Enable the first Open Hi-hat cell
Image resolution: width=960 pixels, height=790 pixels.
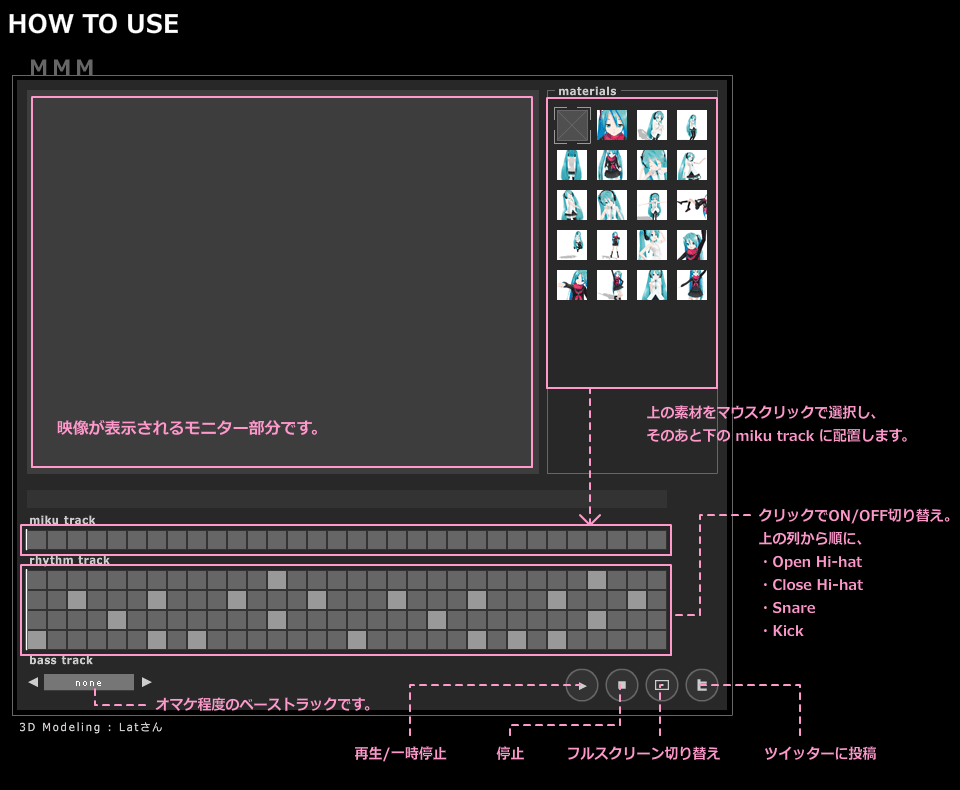[x=37, y=580]
